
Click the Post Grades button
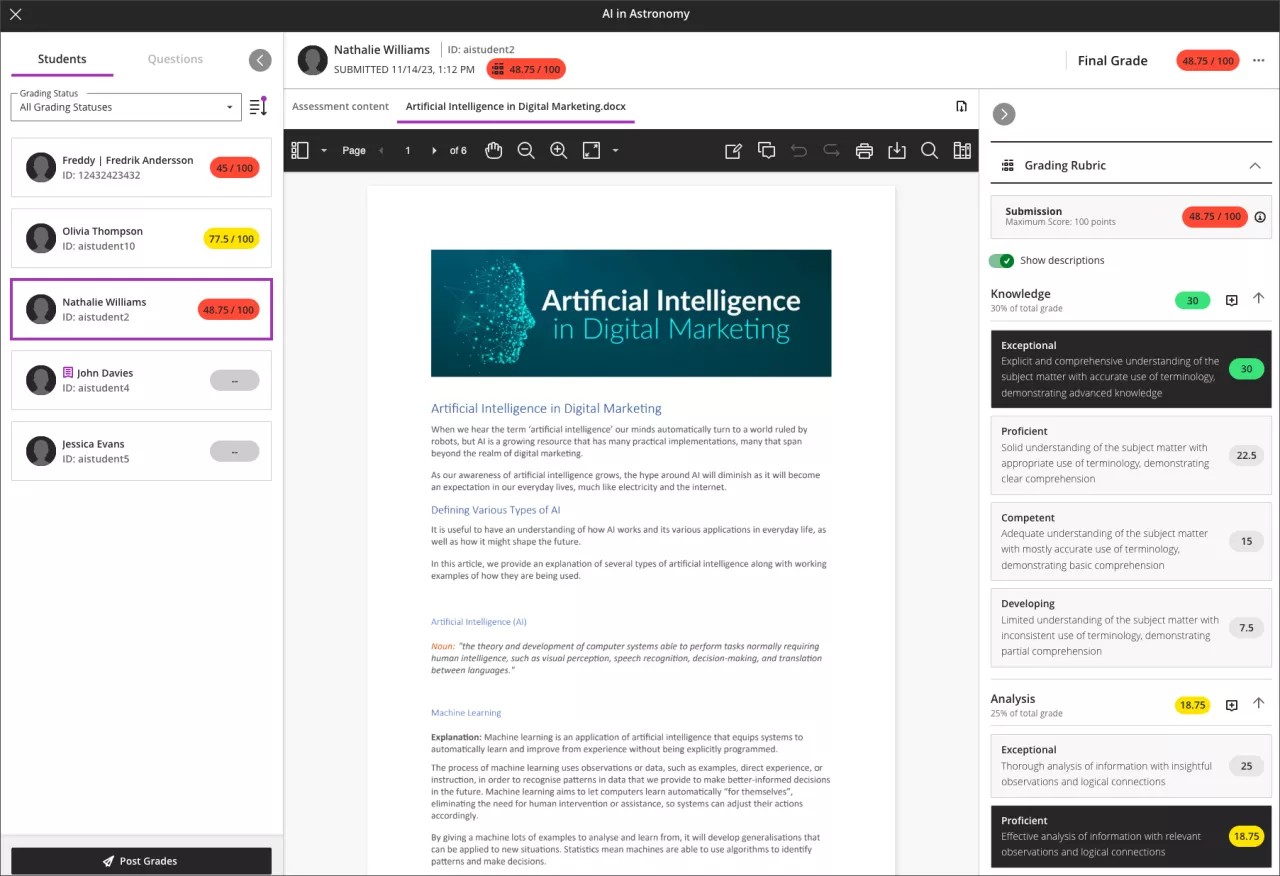point(140,860)
